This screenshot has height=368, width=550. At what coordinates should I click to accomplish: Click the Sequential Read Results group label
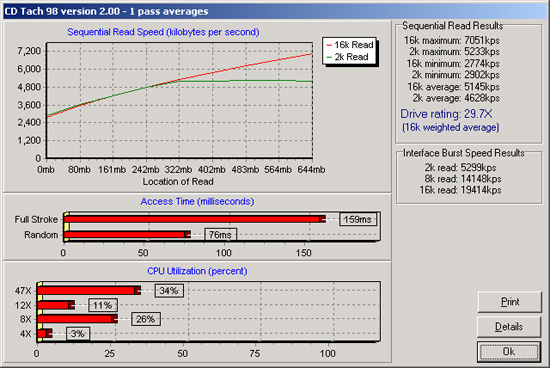pos(452,26)
